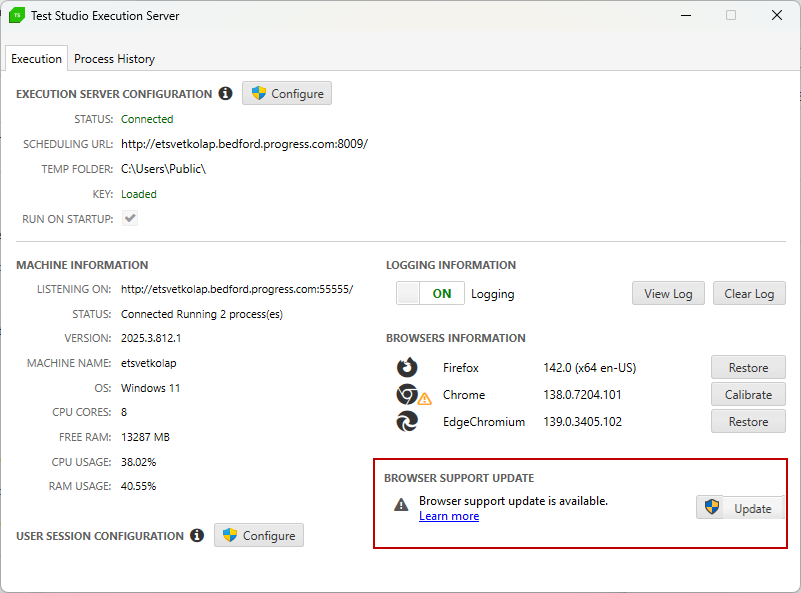
Task: Calibrate the Chrome browser
Action: pyautogui.click(x=748, y=395)
